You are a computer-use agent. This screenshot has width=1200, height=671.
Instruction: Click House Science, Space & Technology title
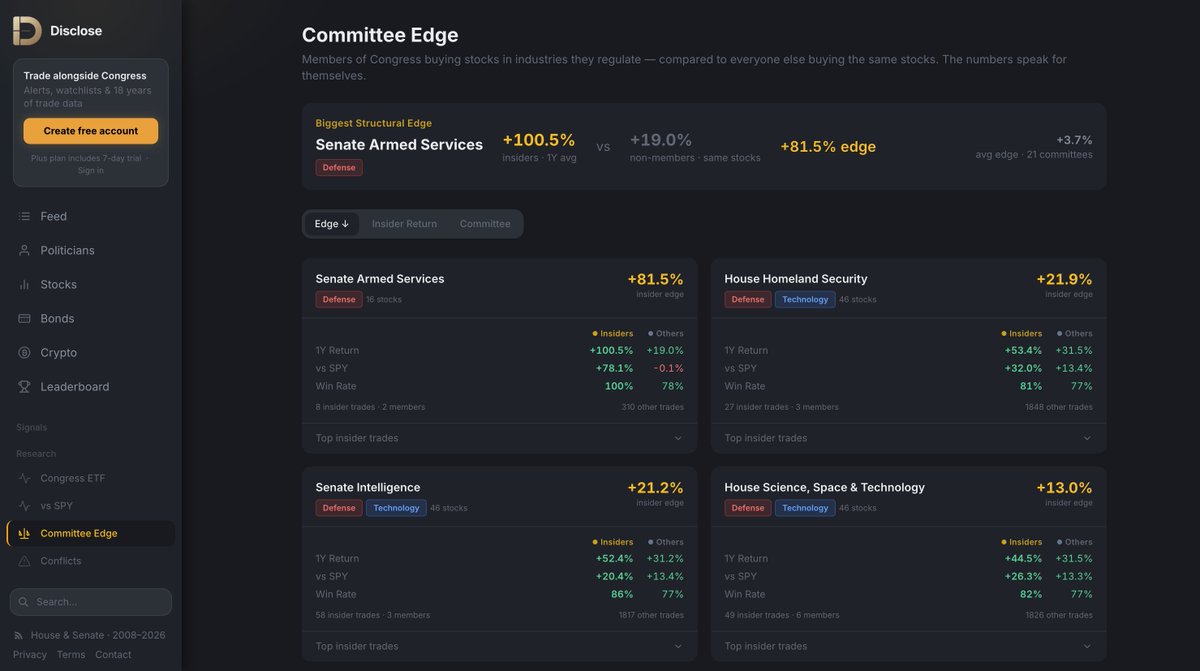point(825,487)
